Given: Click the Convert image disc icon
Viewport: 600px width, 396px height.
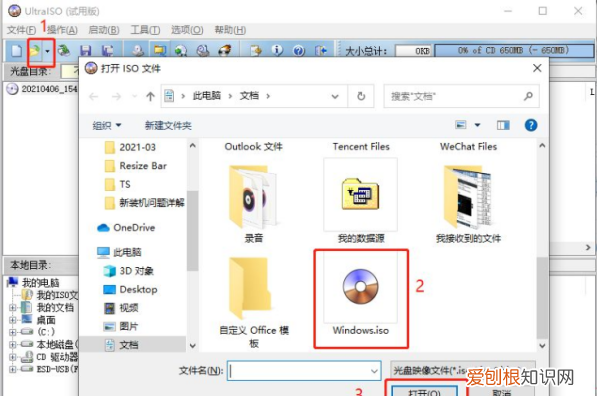Looking at the screenshot, I should pyautogui.click(x=181, y=50).
